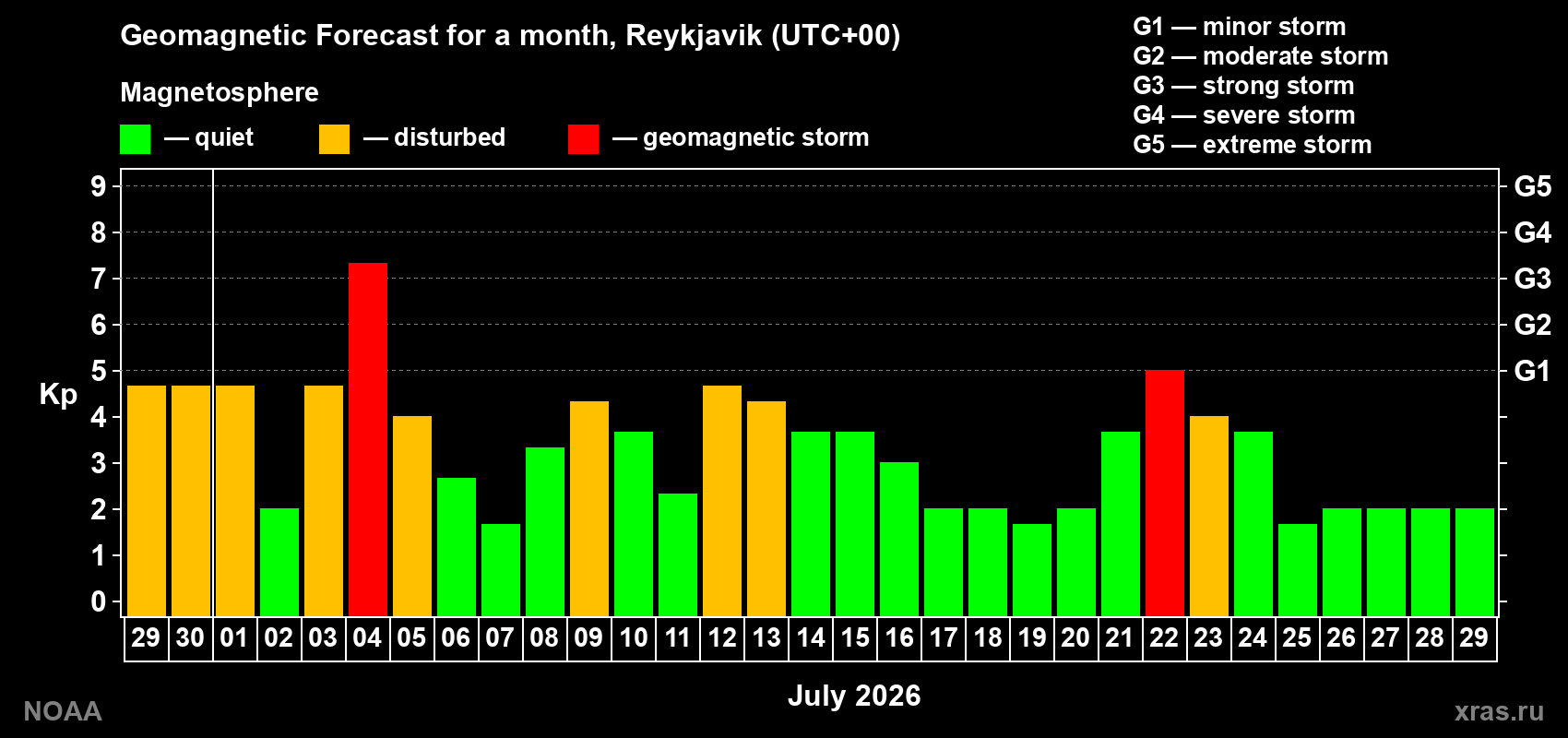This screenshot has height=738, width=1568.
Task: Click the orange bar for date 05
Action: pyautogui.click(x=412, y=517)
